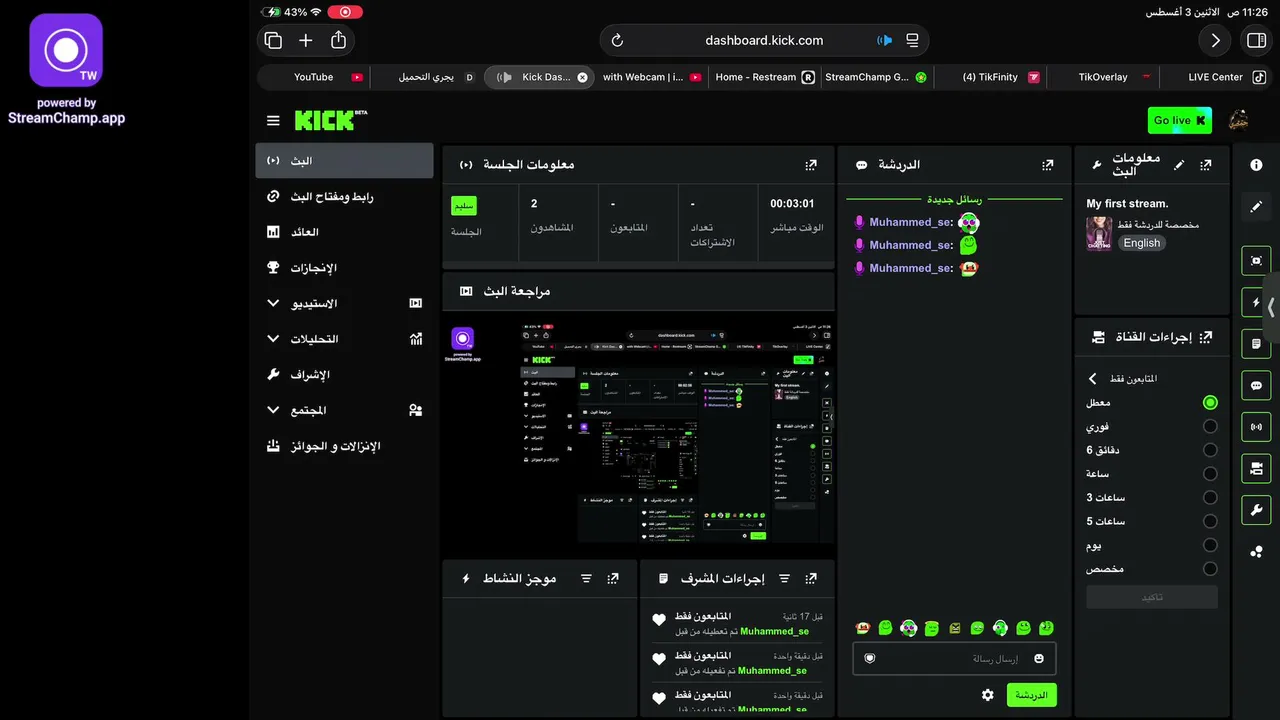Toggle the chat bubble widget in the right rail
Viewport: 1280px width, 720px height.
coord(1256,386)
